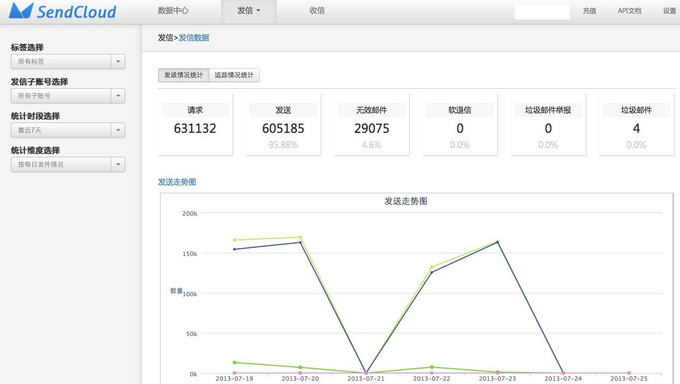This screenshot has height=384, width=680.
Task: Click the 2013-07-23 peak data point
Action: tap(497, 242)
